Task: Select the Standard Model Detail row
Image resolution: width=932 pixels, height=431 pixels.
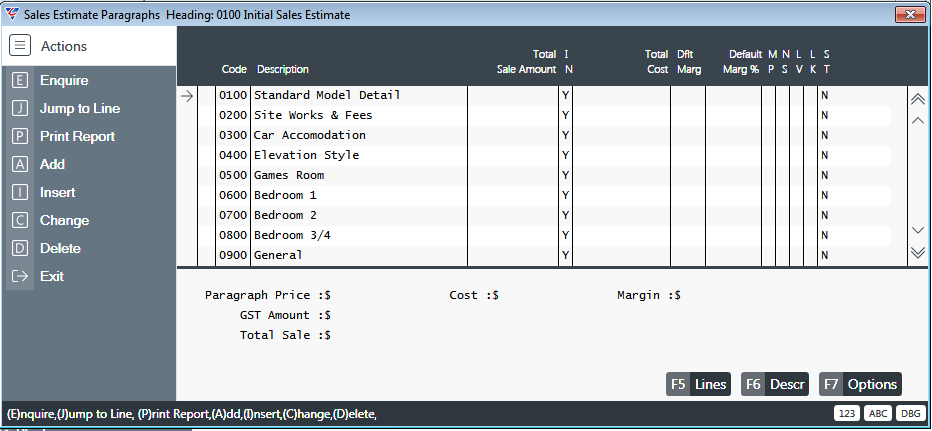Action: tap(544, 95)
